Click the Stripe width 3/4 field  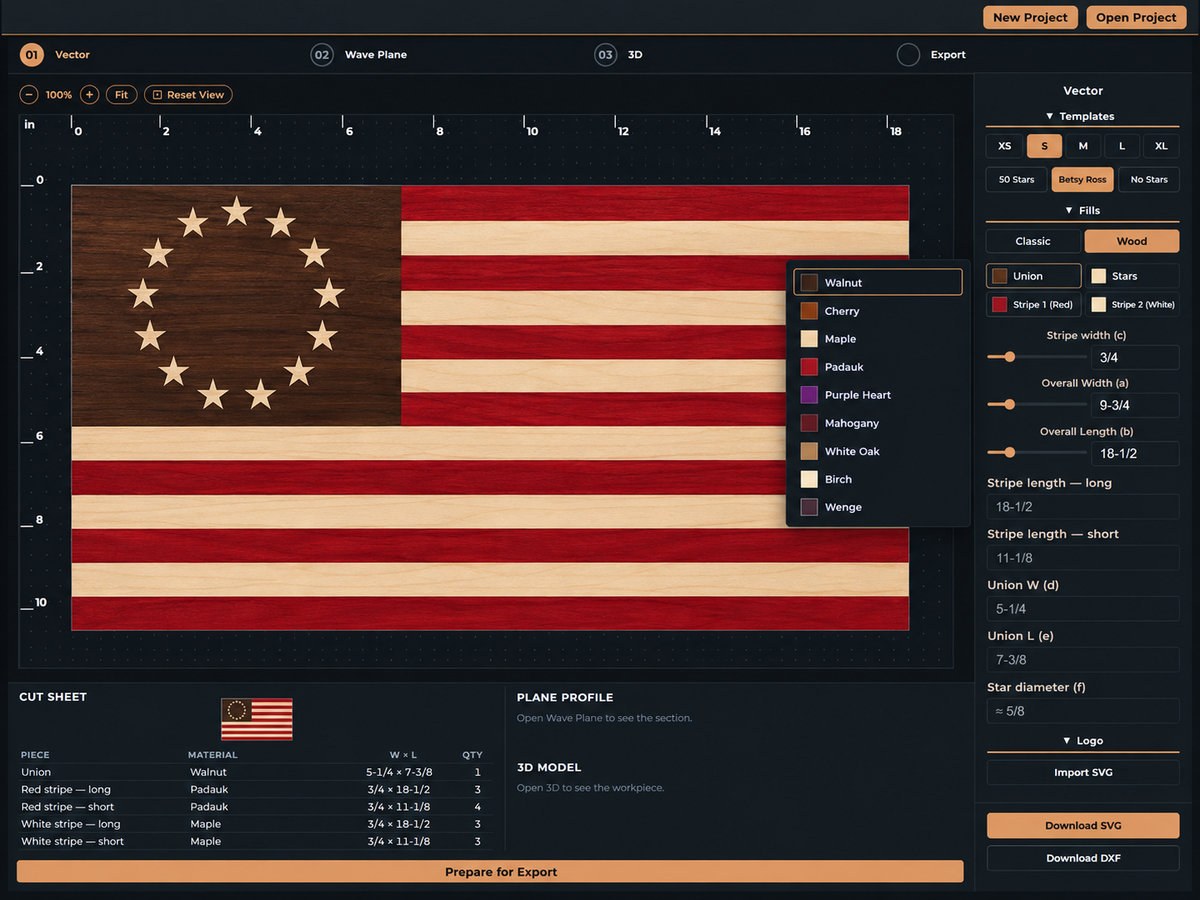[x=1135, y=357]
